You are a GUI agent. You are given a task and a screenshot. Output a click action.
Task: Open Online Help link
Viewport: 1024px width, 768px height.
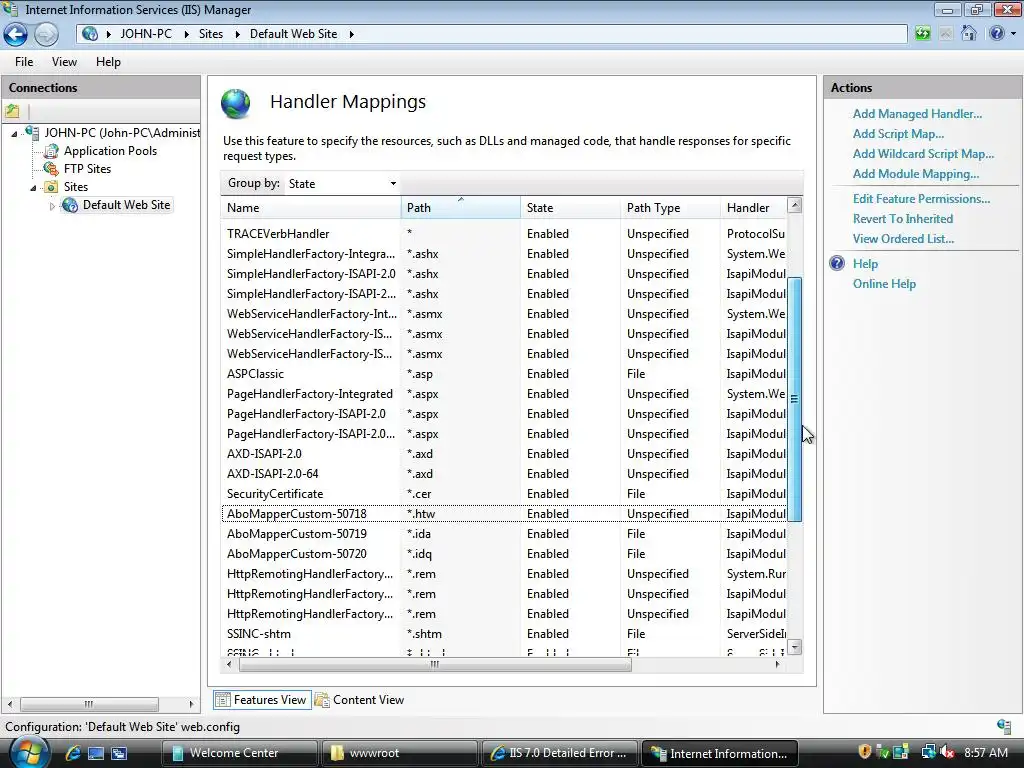pos(884,284)
